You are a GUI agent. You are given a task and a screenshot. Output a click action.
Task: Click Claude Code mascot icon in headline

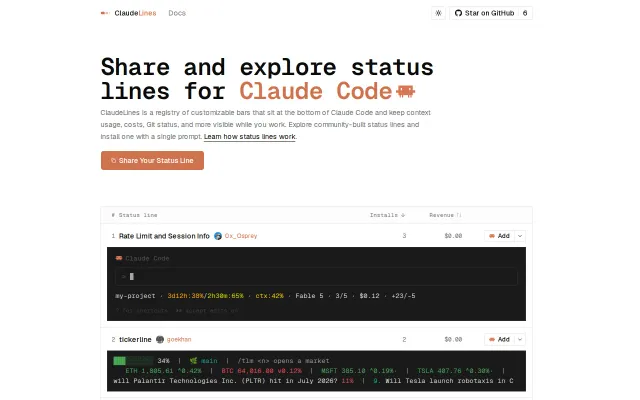[406, 91]
